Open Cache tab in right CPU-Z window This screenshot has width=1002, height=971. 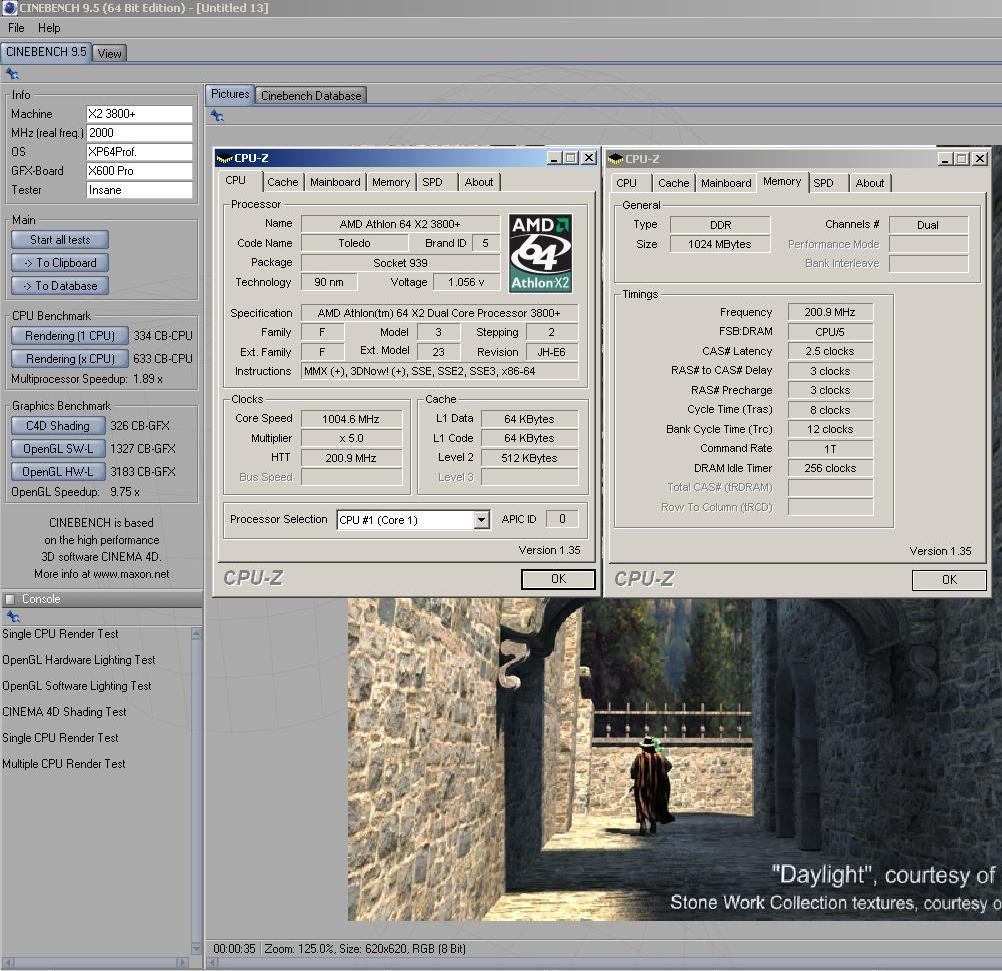pyautogui.click(x=674, y=183)
